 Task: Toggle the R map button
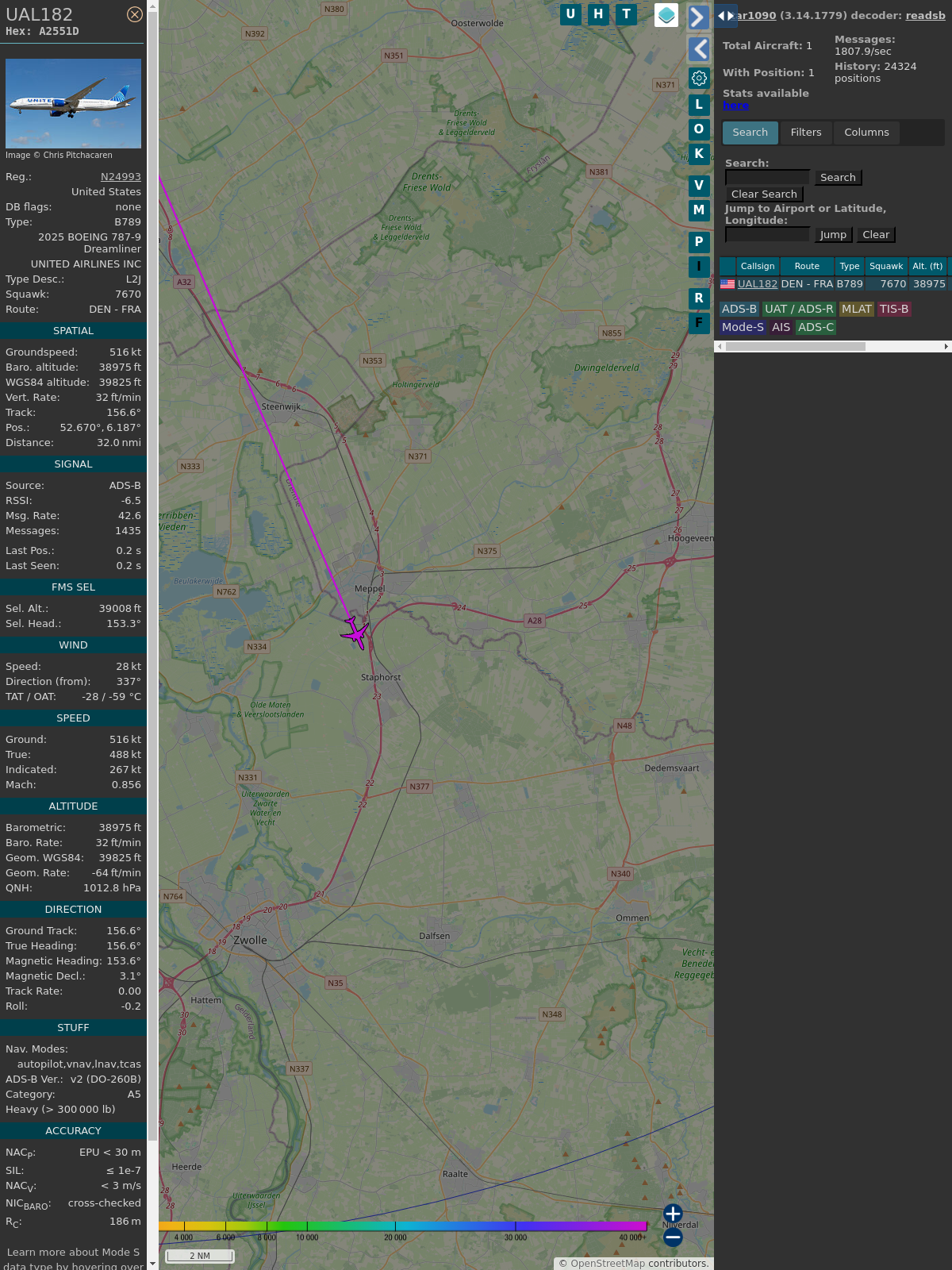[x=699, y=298]
